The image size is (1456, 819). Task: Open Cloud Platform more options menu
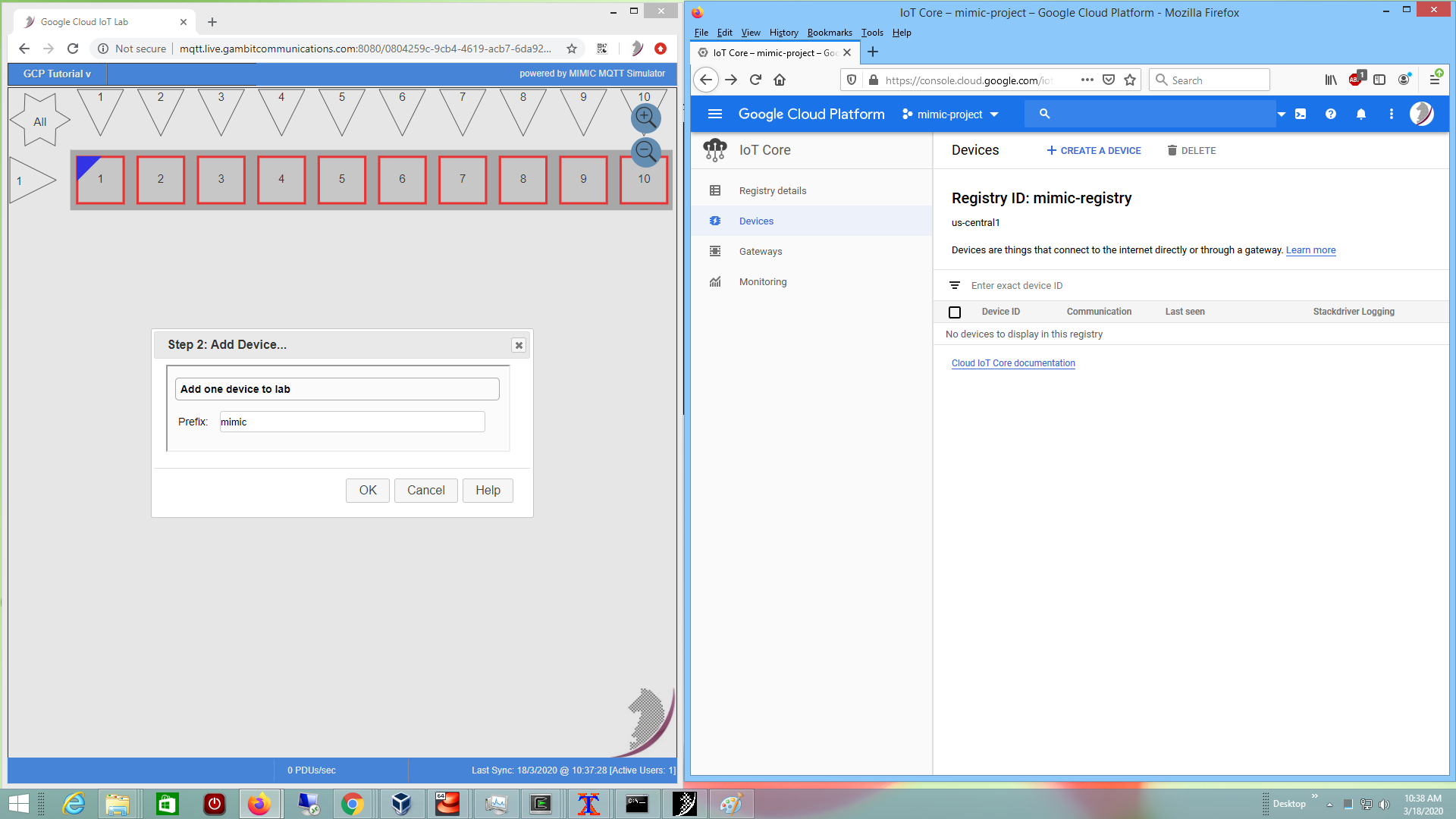tap(1391, 114)
